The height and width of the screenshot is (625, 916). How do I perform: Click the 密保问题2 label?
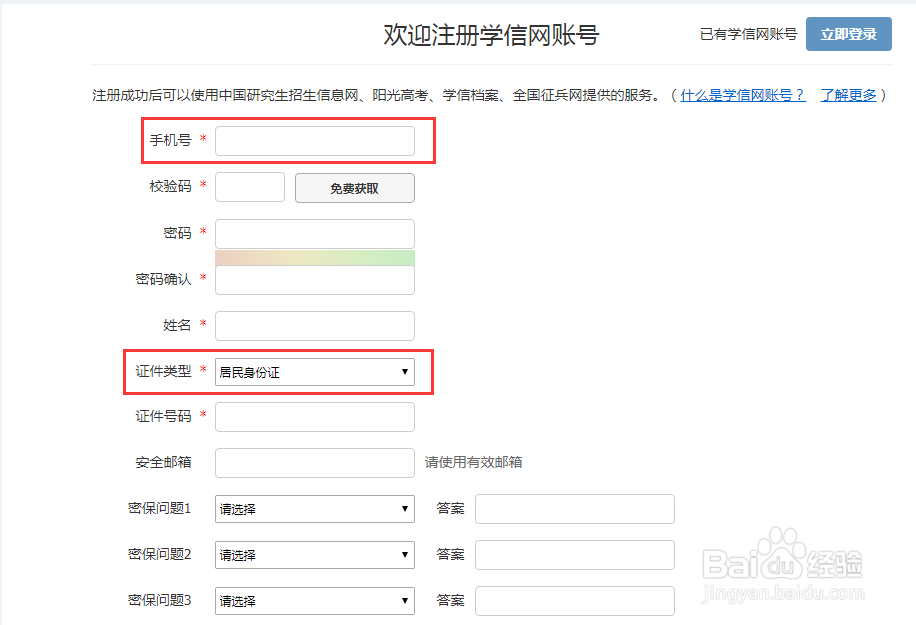159,554
